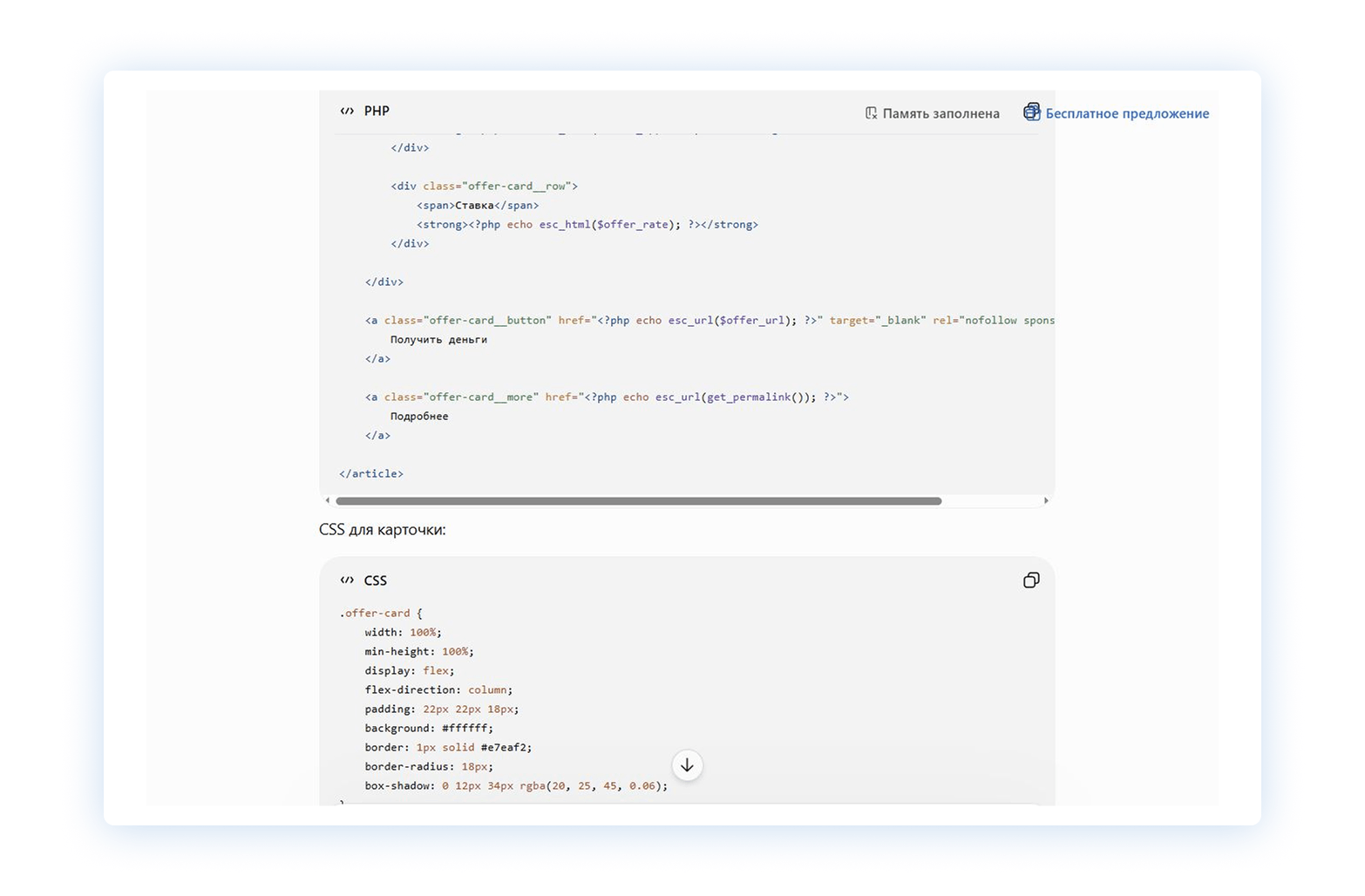Viewport: 1365px width, 896px height.
Task: Click the 'min-height: 100%;' line
Action: tap(419, 651)
